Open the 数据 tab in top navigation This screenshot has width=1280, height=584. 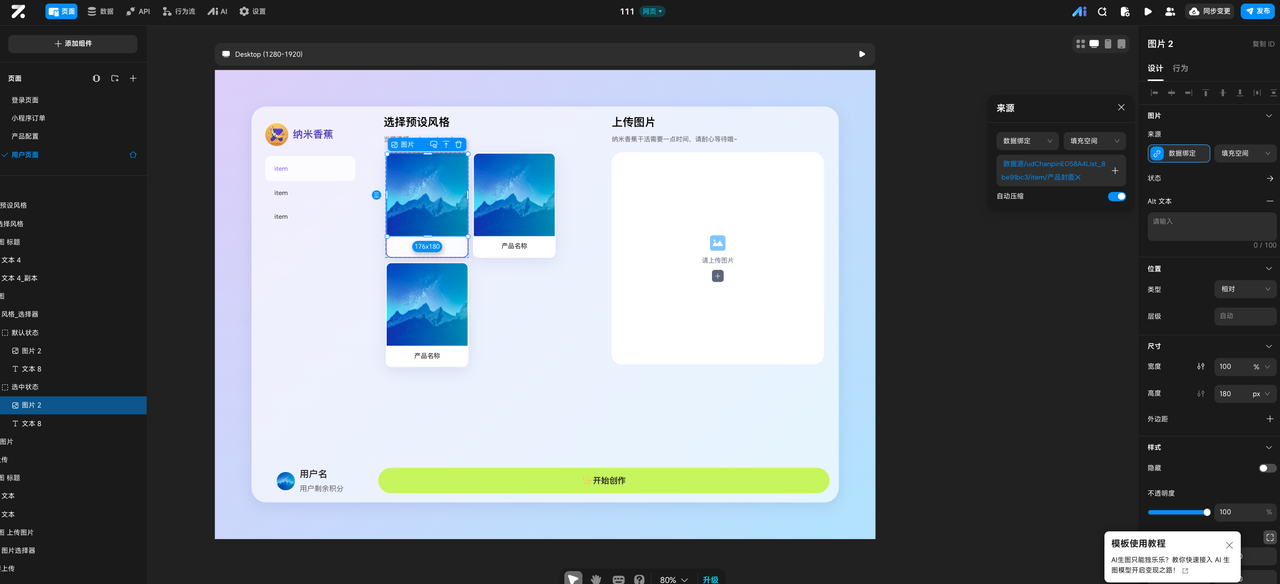[100, 11]
